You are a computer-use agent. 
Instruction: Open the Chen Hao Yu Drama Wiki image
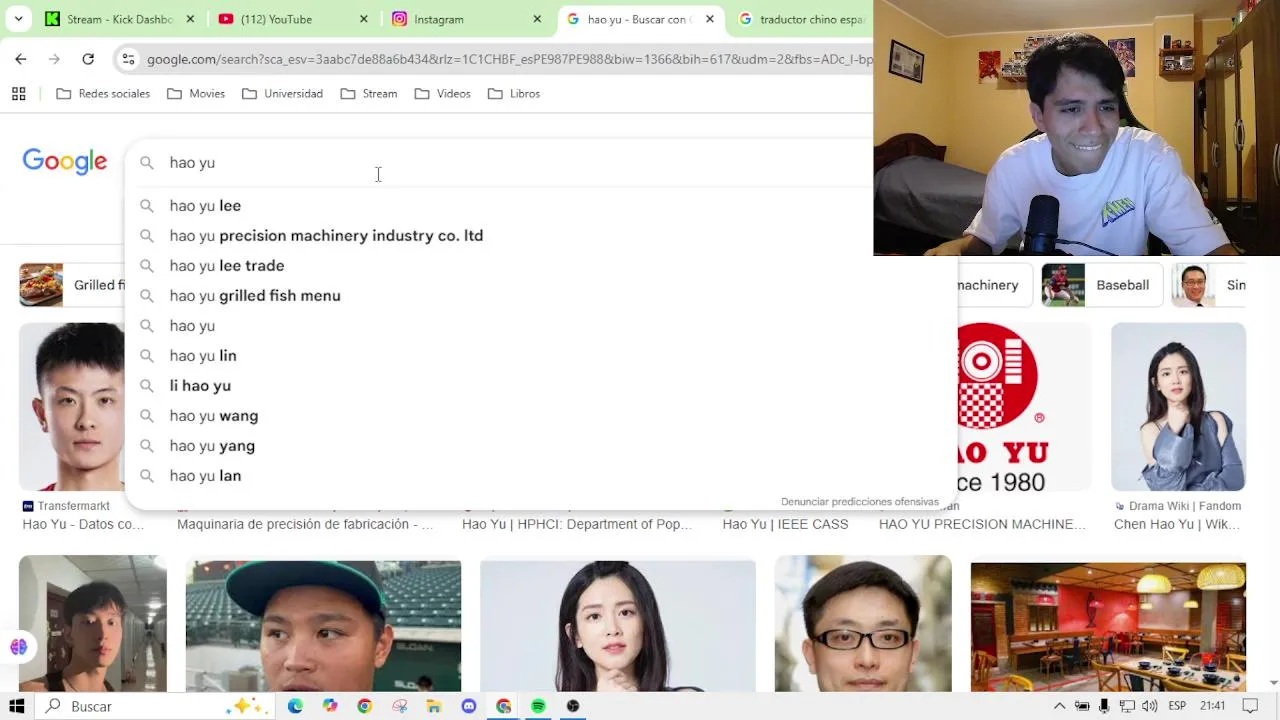tap(1178, 407)
